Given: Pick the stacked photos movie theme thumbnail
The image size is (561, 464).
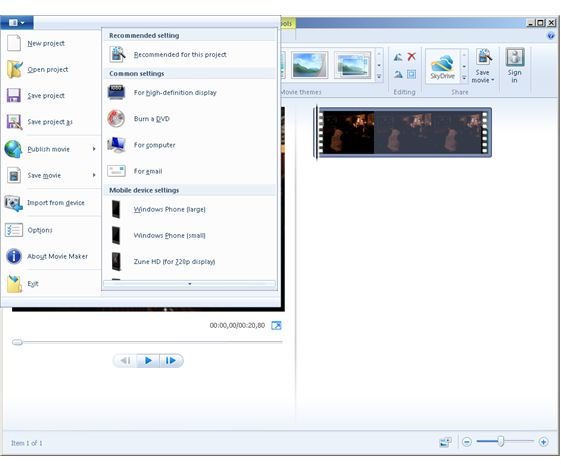Looking at the screenshot, I should [352, 65].
